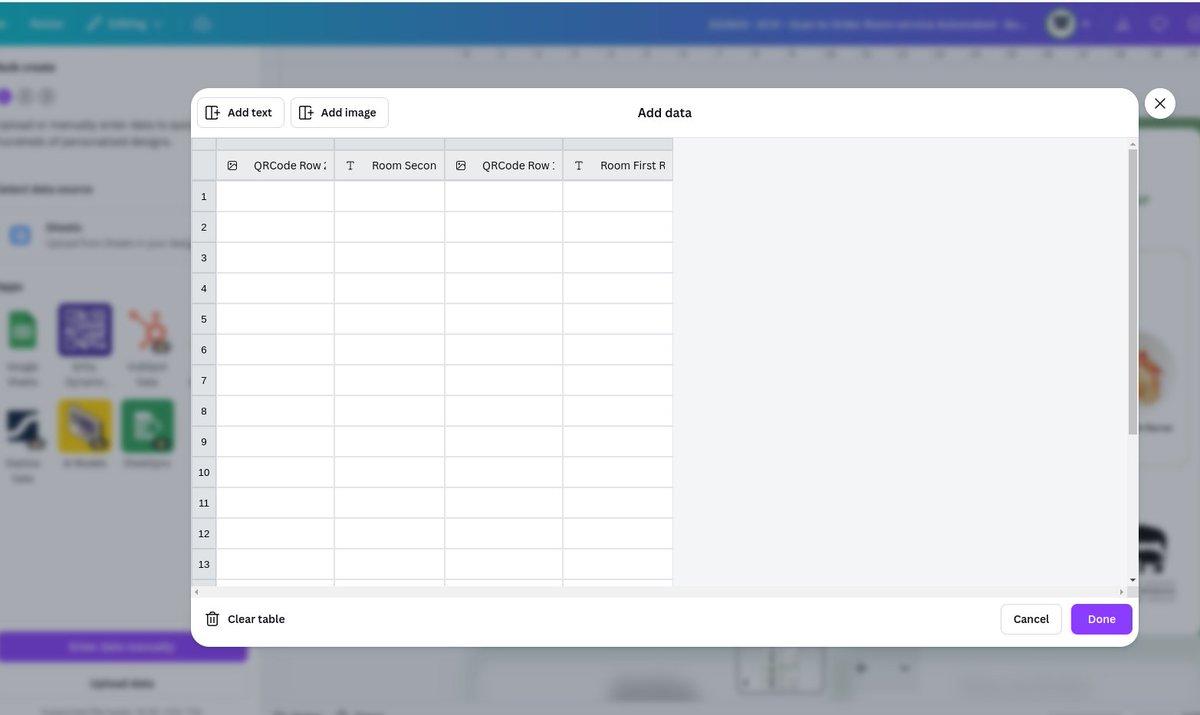Click the text icon in Room Secon header
Image resolution: width=1200 pixels, height=715 pixels.
pyautogui.click(x=350, y=166)
